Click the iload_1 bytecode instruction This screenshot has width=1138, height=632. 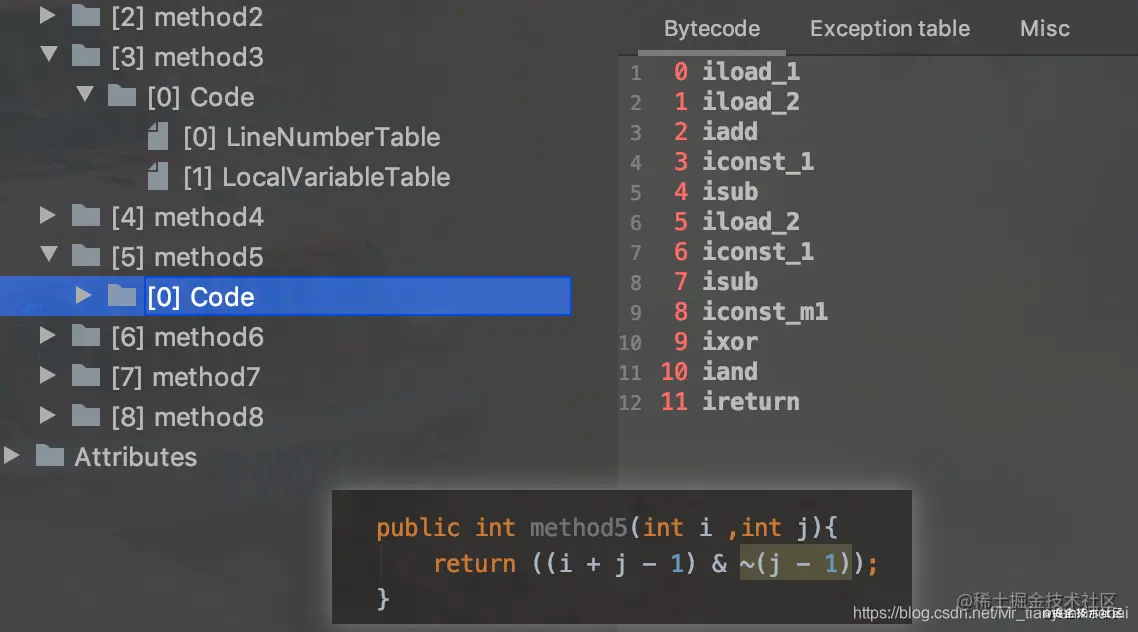click(x=750, y=71)
